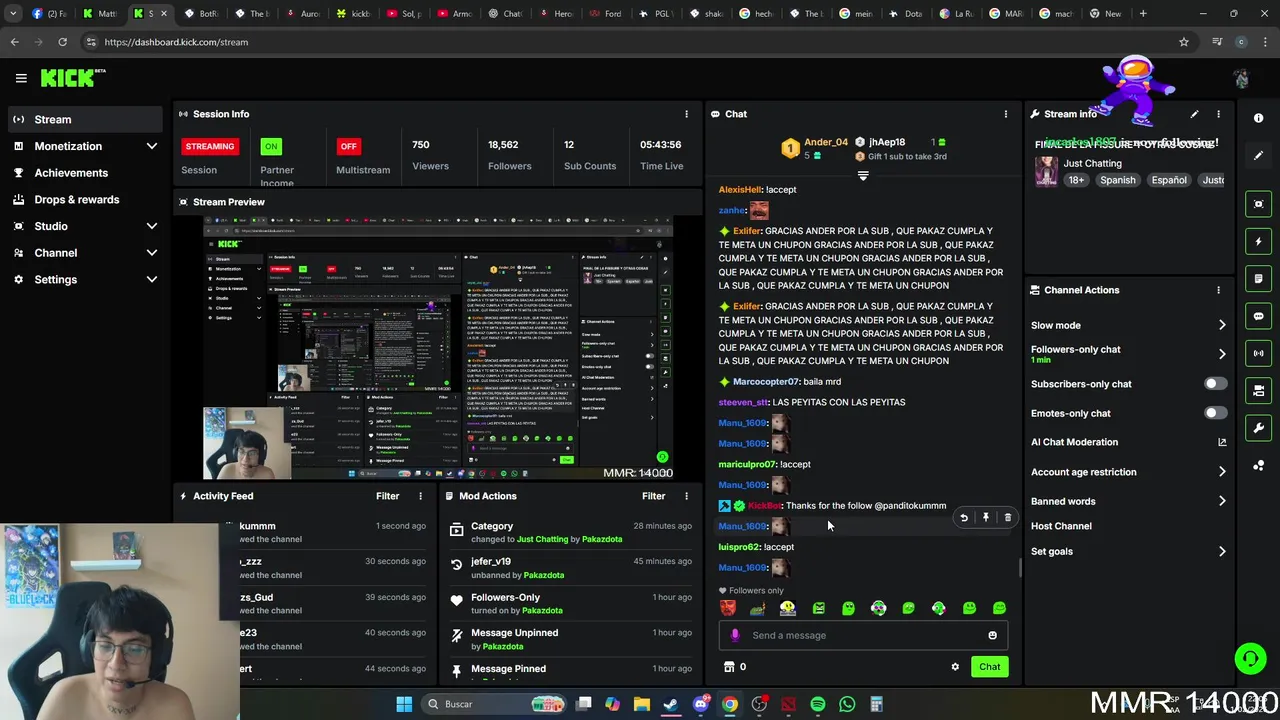Open the green support chat bubble
This screenshot has height=720, width=1280.
(x=1250, y=658)
